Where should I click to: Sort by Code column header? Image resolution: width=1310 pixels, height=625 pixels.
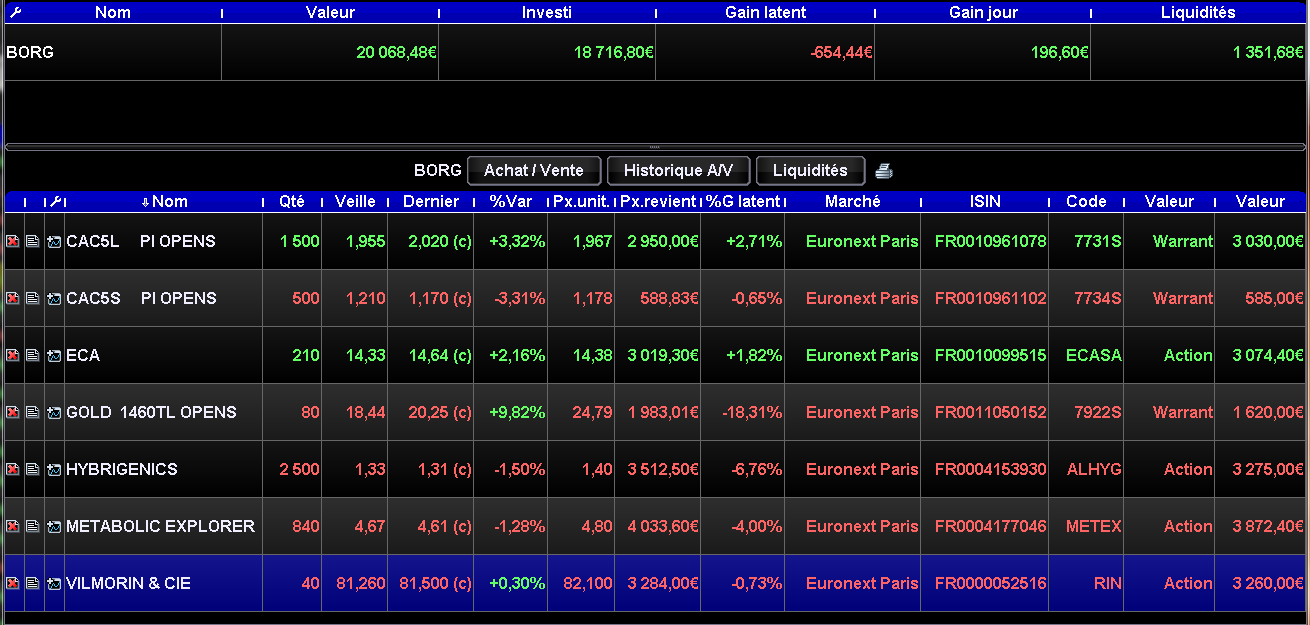point(1086,202)
